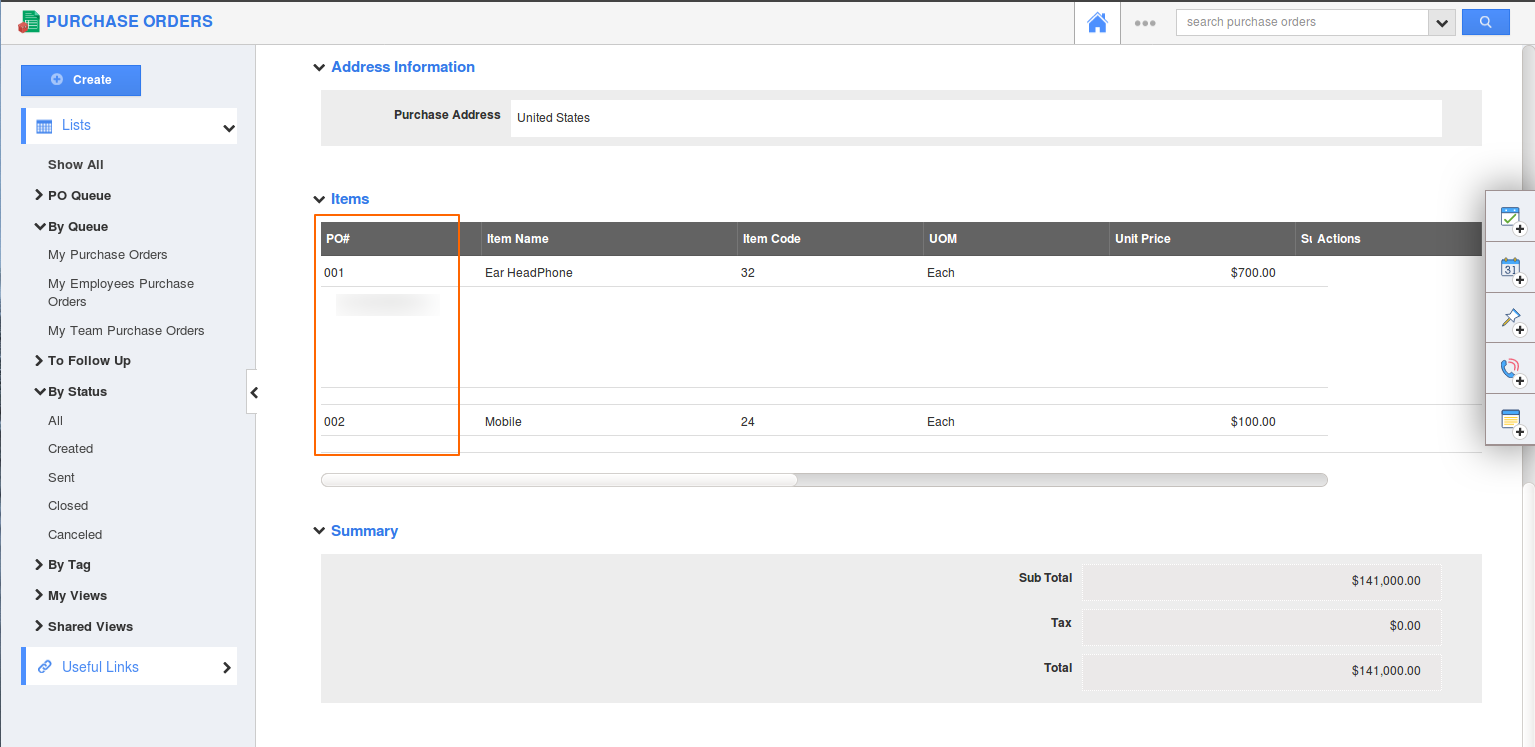Collapse the Items section
This screenshot has width=1535, height=747.
[319, 200]
